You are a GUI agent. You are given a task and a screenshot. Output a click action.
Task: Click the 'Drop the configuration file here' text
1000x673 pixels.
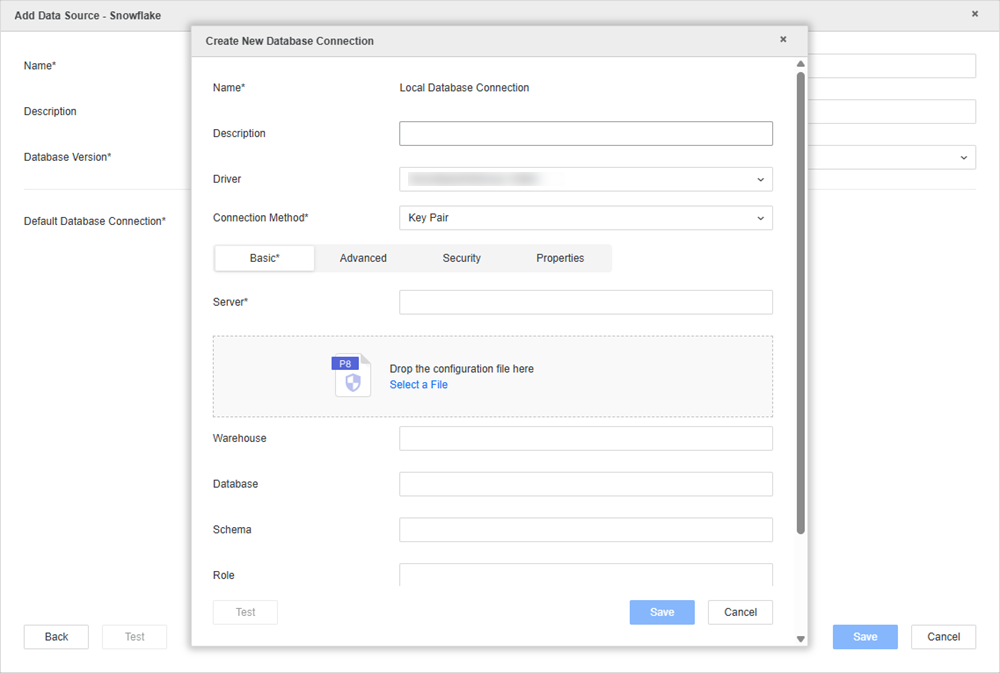click(462, 369)
